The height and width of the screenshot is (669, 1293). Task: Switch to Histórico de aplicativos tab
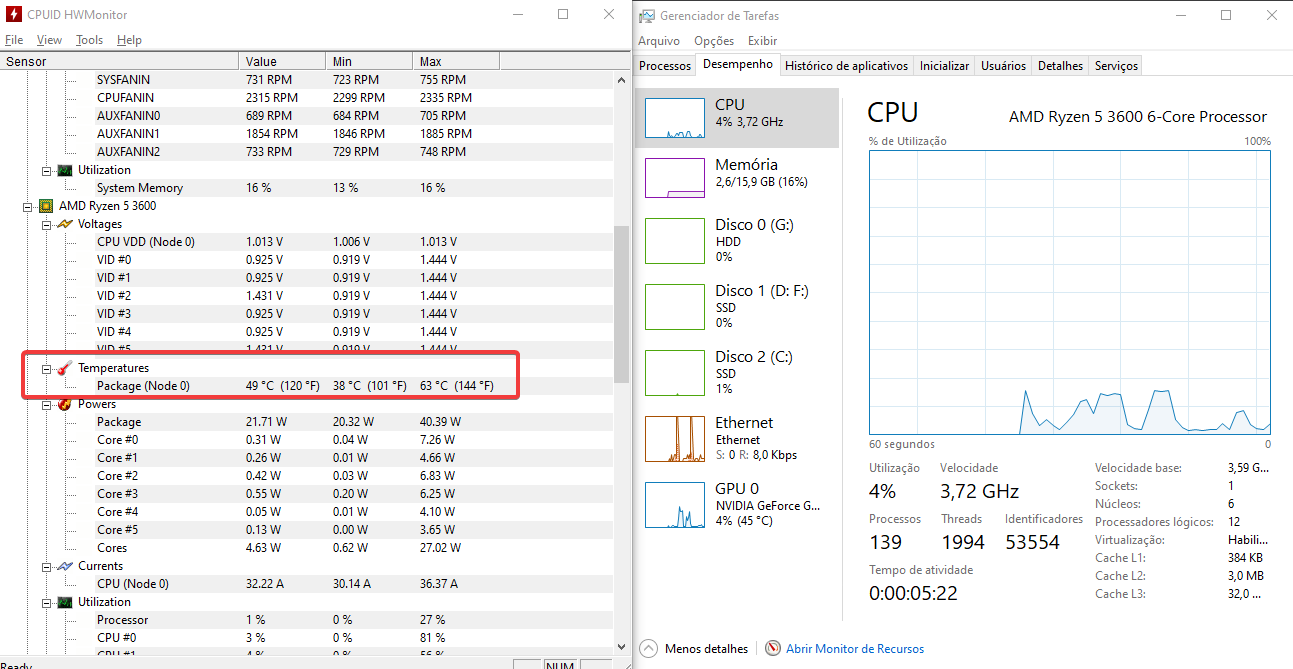click(847, 66)
